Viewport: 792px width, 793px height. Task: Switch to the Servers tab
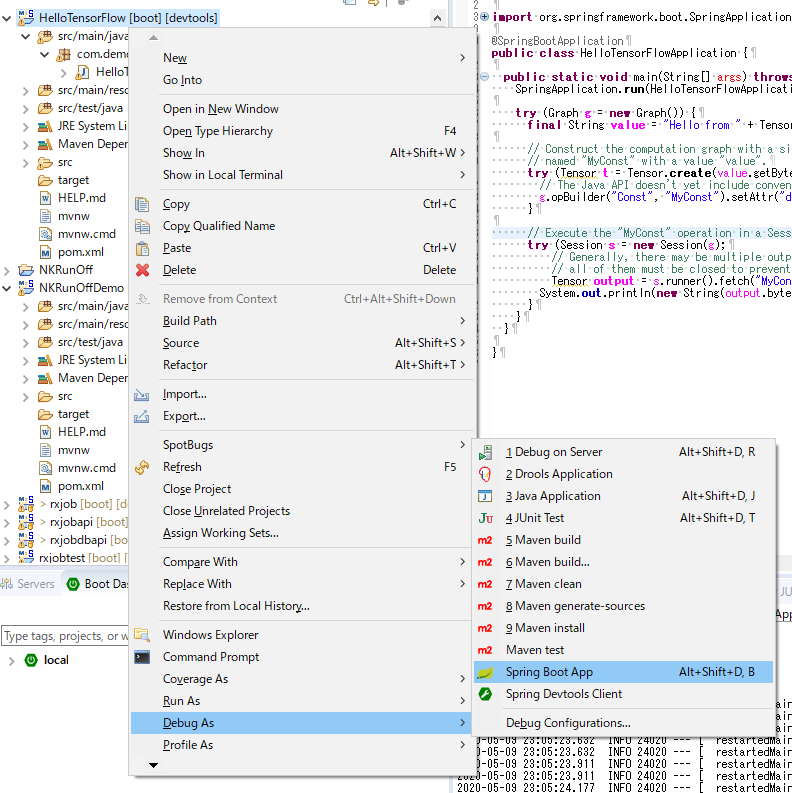click(x=28, y=584)
